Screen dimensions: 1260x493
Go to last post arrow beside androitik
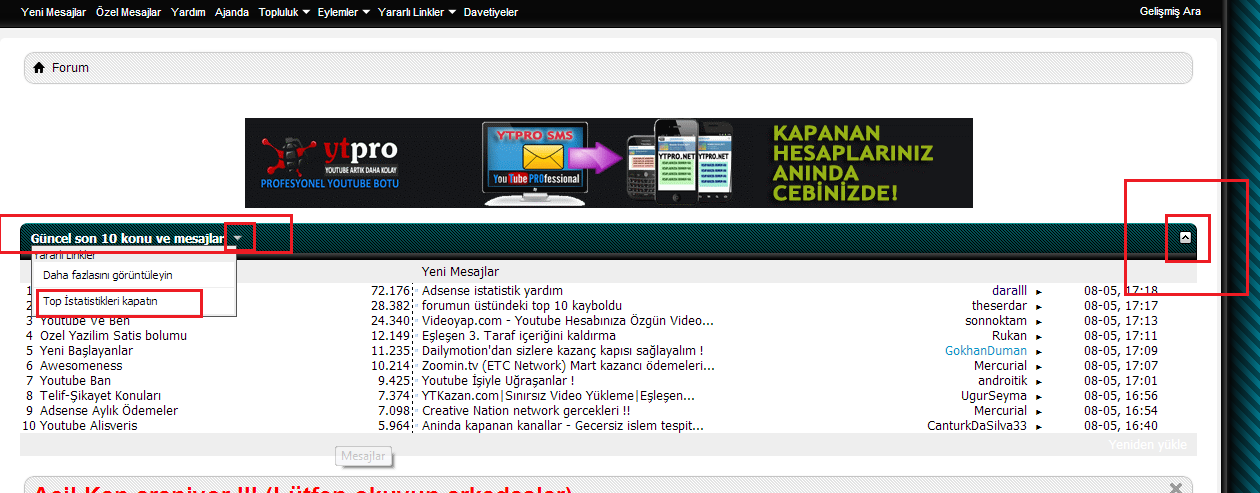click(1038, 382)
